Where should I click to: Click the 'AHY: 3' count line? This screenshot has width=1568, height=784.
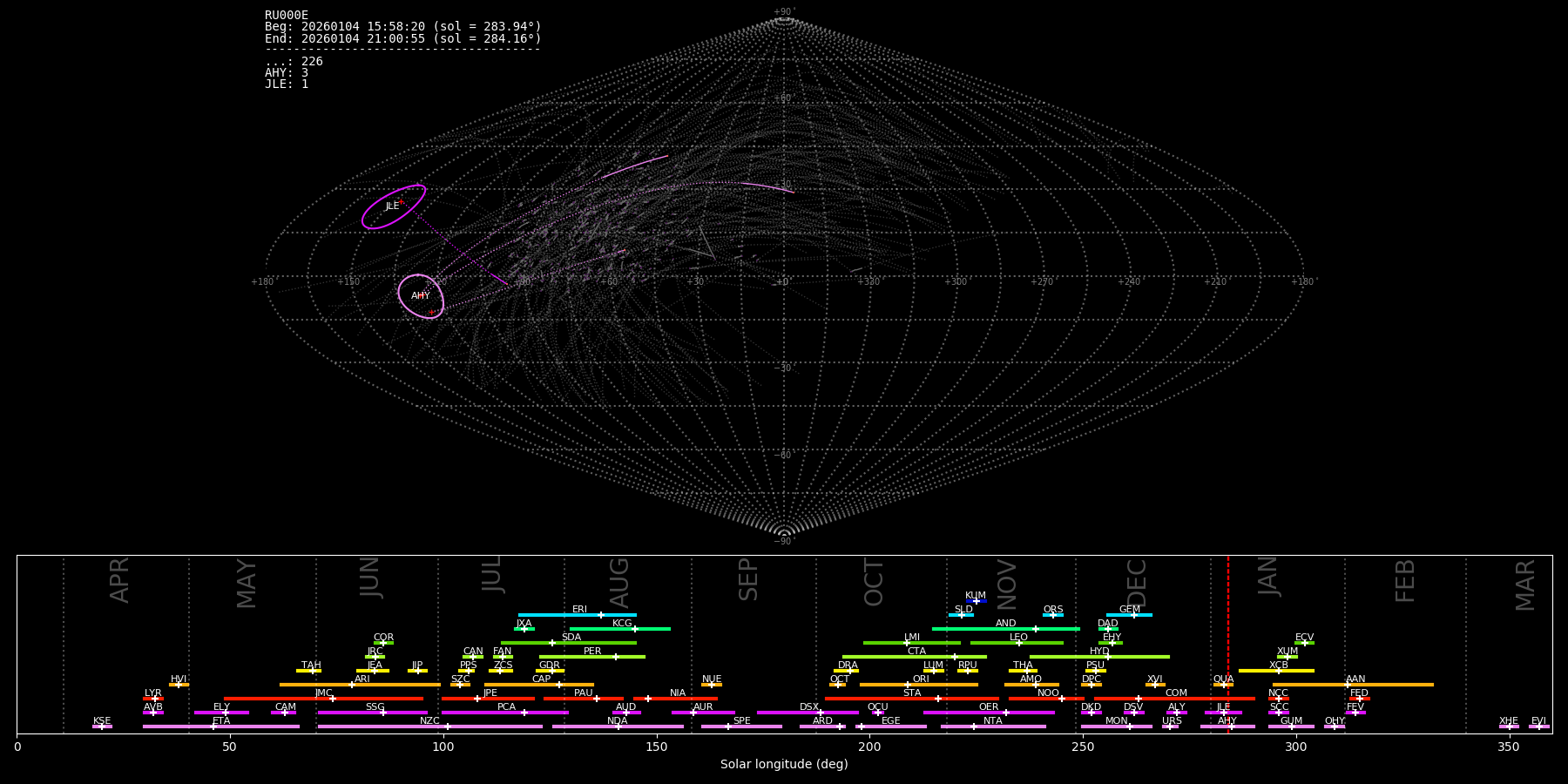tap(287, 73)
